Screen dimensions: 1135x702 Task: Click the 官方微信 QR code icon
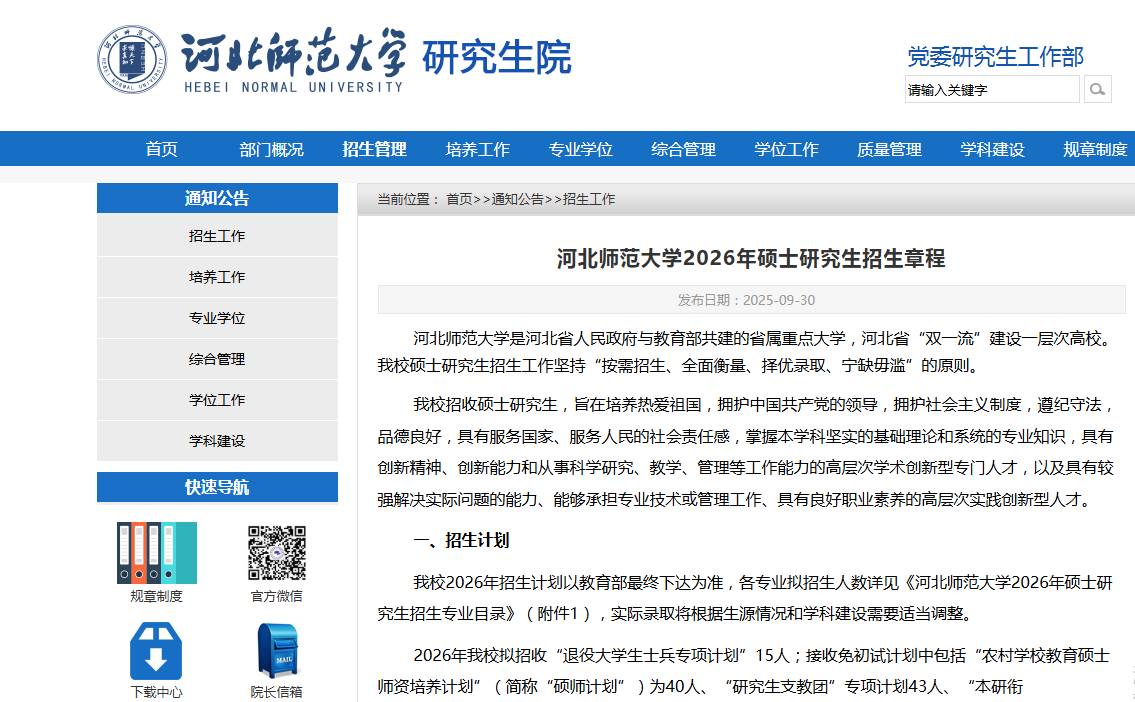pyautogui.click(x=276, y=552)
